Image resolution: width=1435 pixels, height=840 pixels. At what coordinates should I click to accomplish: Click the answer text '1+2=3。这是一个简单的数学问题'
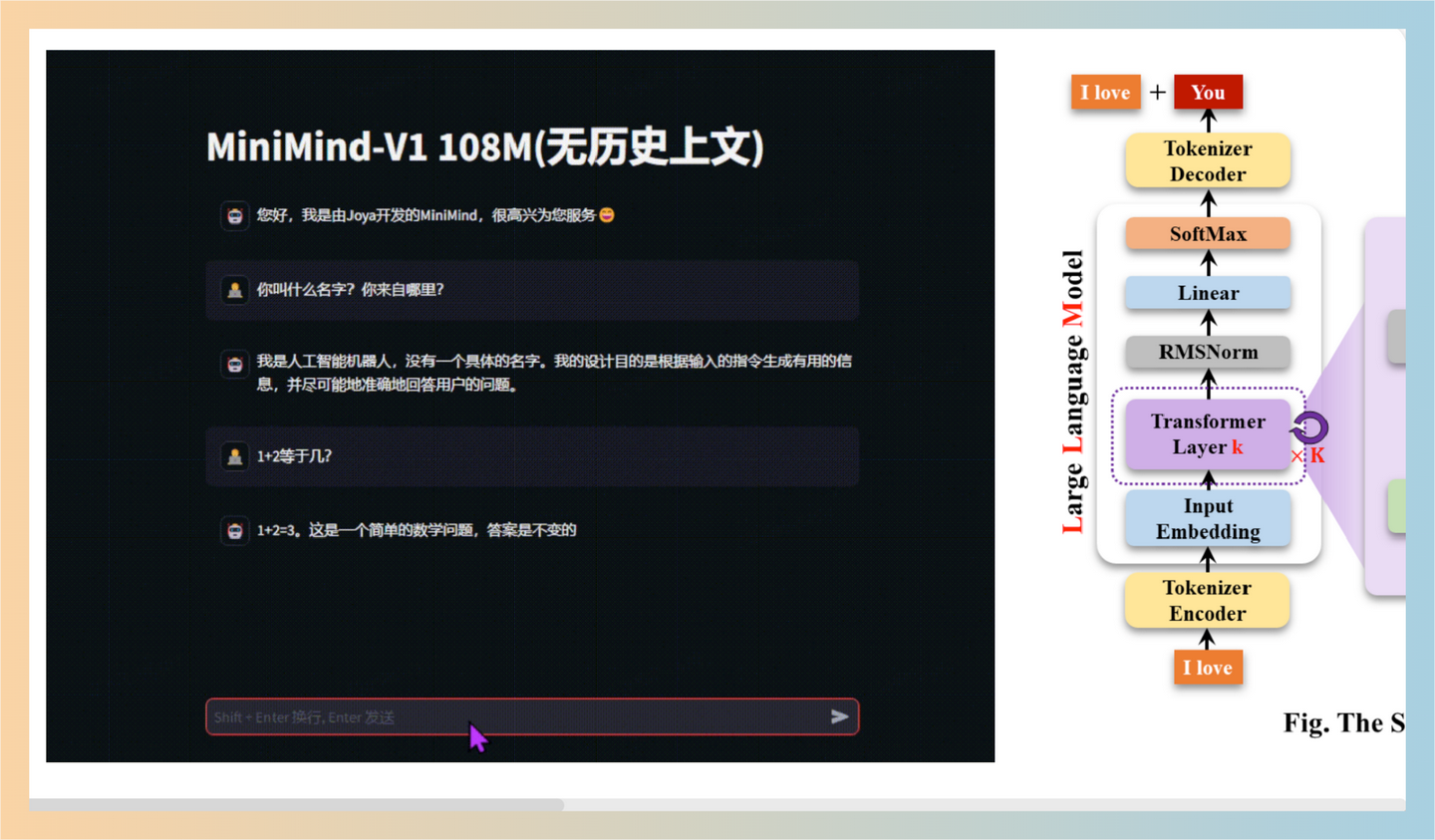[417, 530]
